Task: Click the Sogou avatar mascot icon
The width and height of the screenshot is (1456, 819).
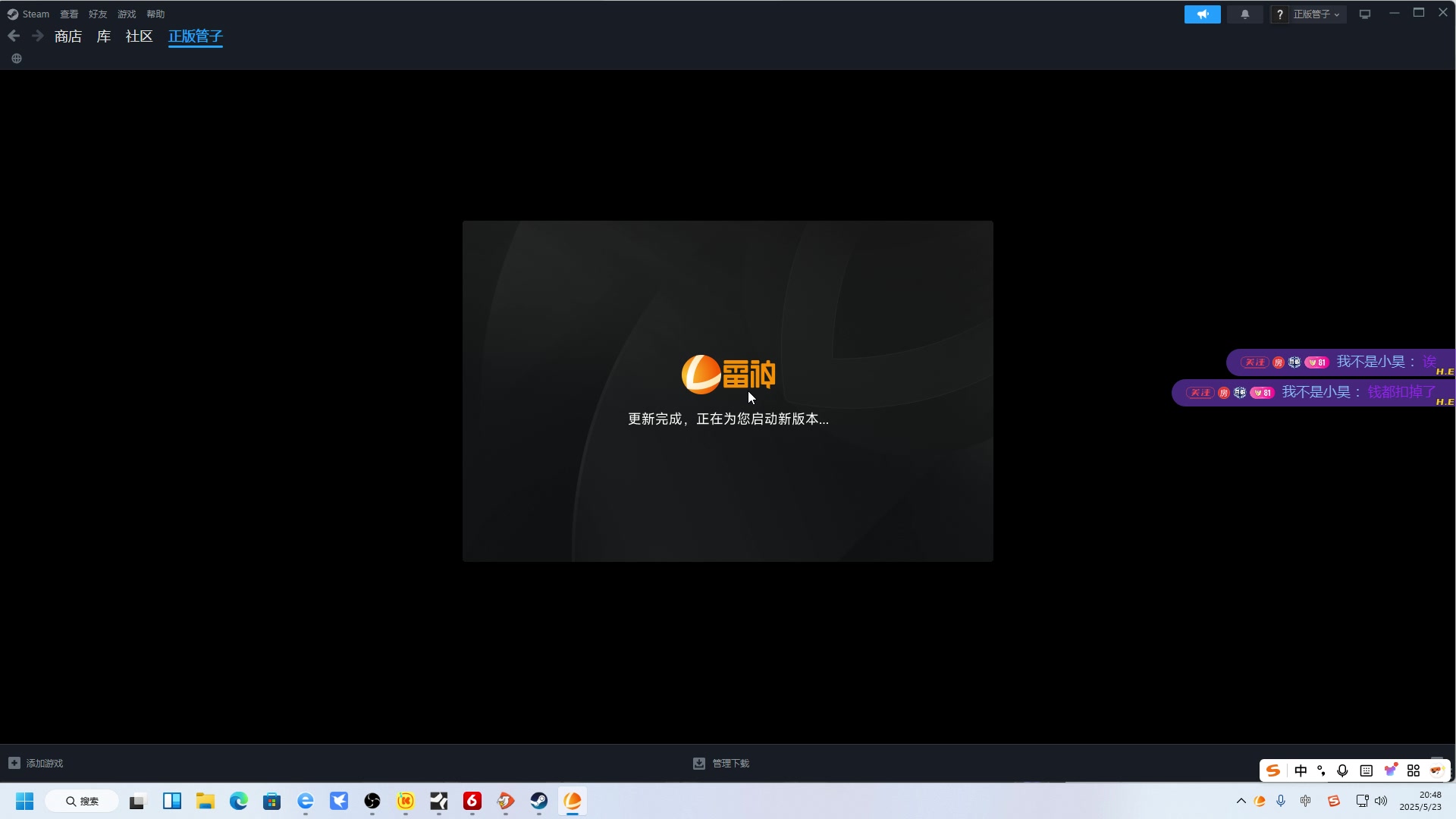Action: click(x=1437, y=770)
